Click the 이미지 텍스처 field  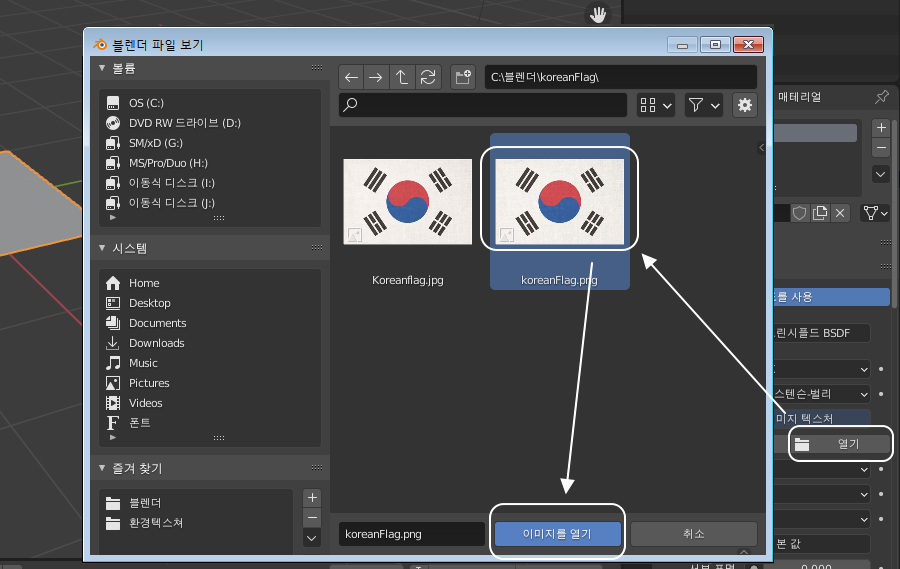click(x=822, y=419)
